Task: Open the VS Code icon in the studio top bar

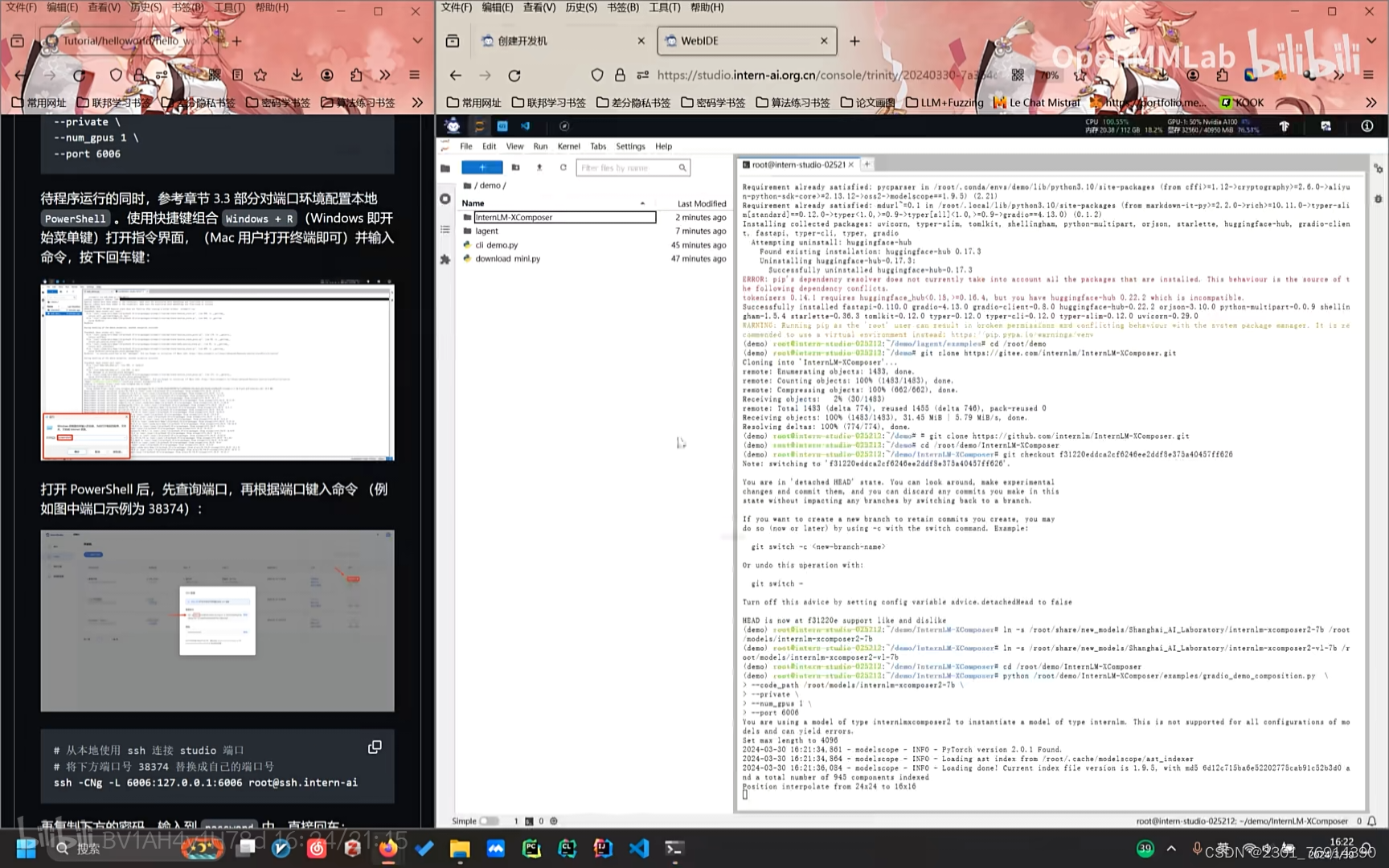Action: pos(526,126)
